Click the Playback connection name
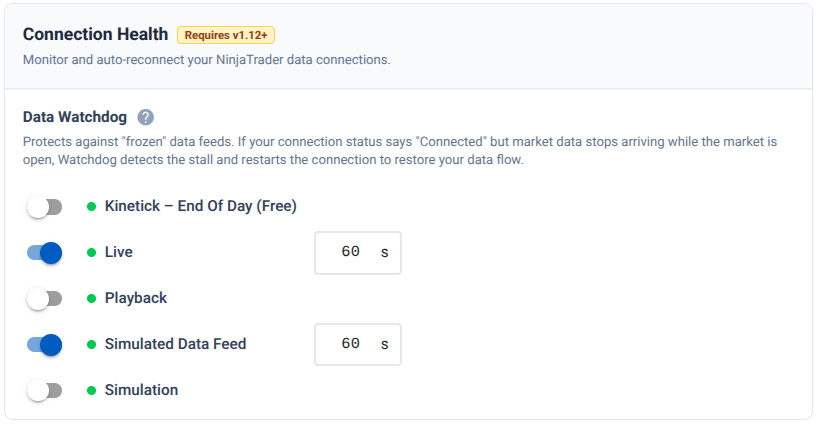Screen dimensions: 817x424 [x=136, y=298]
